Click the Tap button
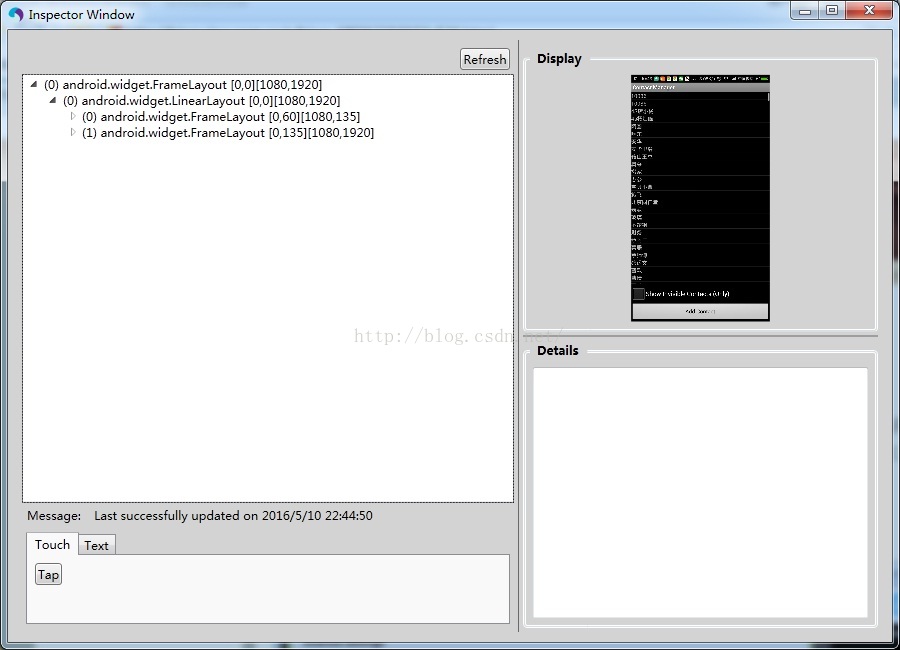Image resolution: width=900 pixels, height=650 pixels. tap(48, 574)
